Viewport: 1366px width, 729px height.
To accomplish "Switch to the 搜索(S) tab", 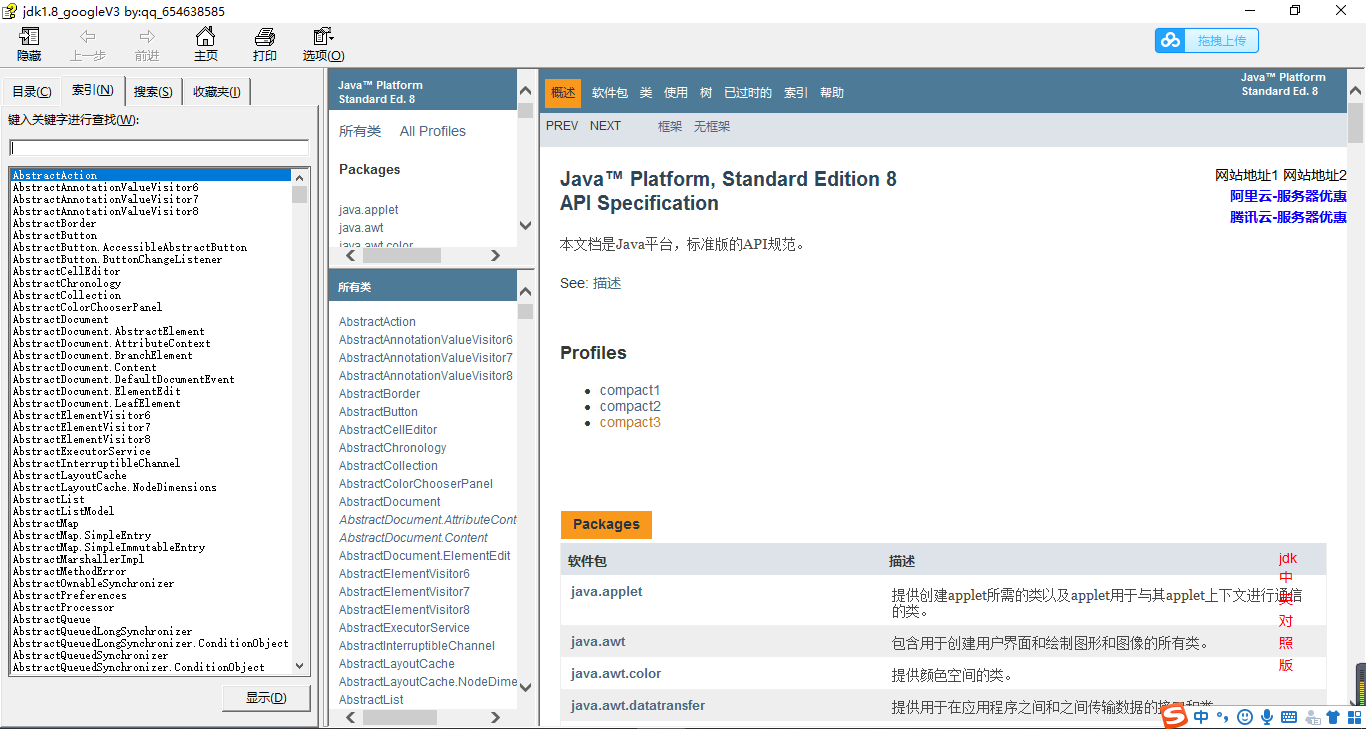I will pos(151,91).
